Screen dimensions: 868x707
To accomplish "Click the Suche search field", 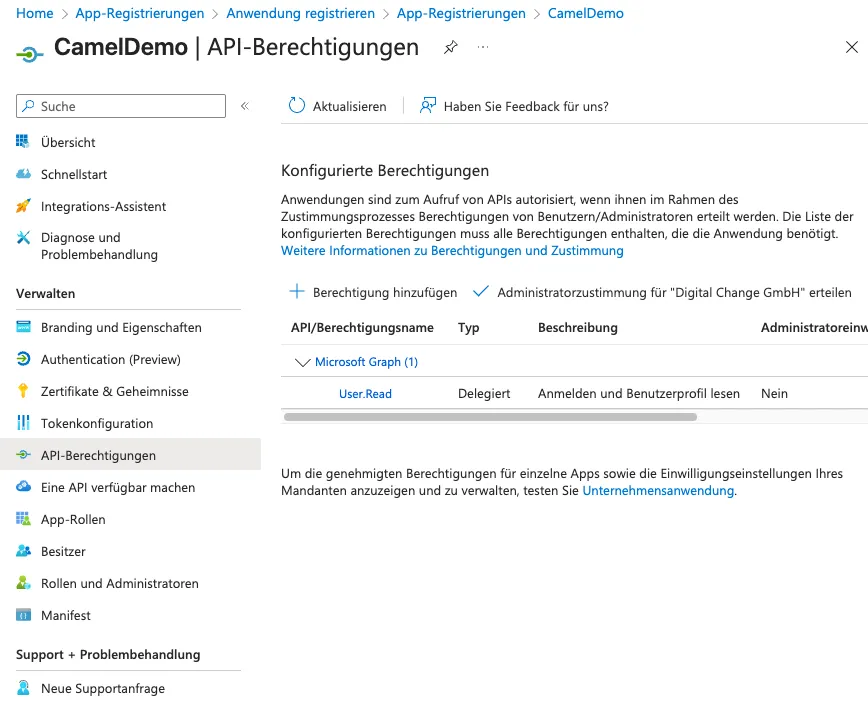I will 121,106.
